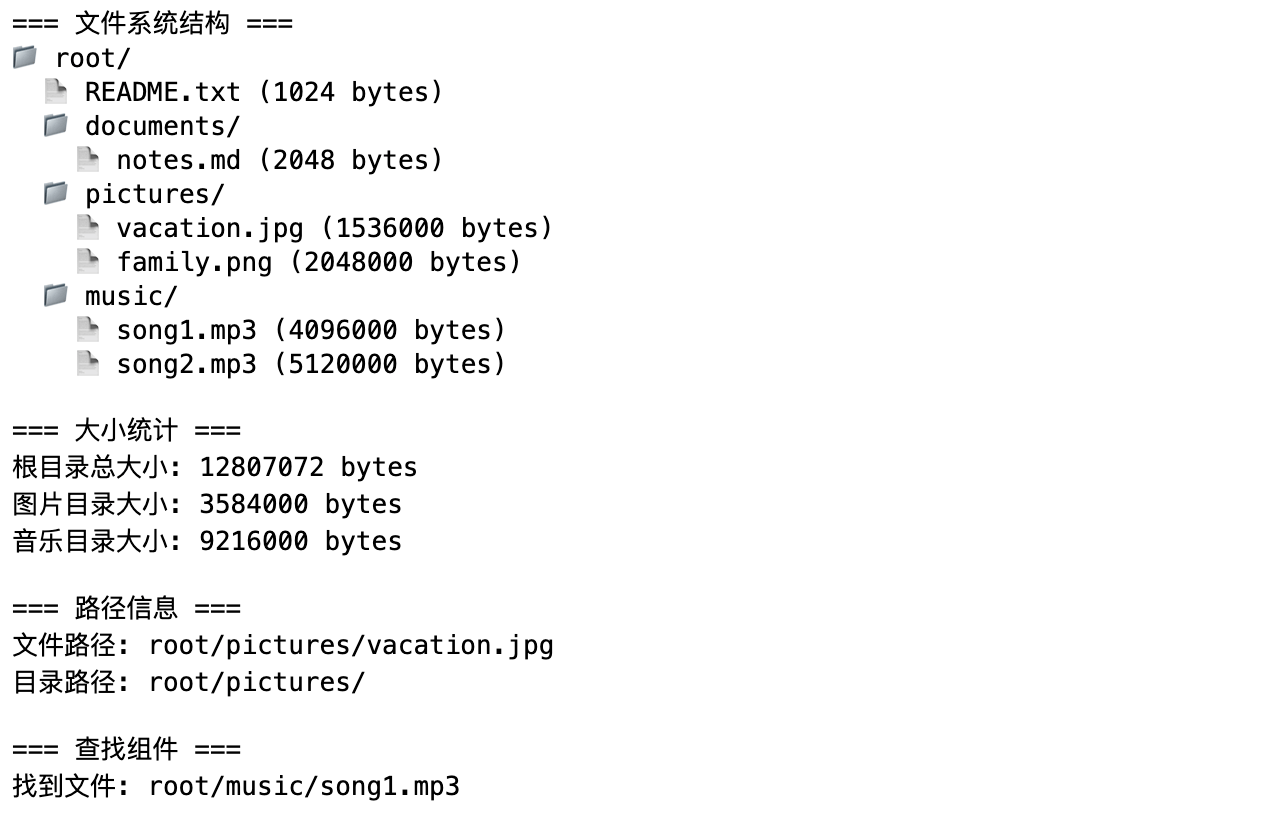The image size is (1278, 820).
Task: Click the song2.mp3 file icon
Action: coord(88,363)
